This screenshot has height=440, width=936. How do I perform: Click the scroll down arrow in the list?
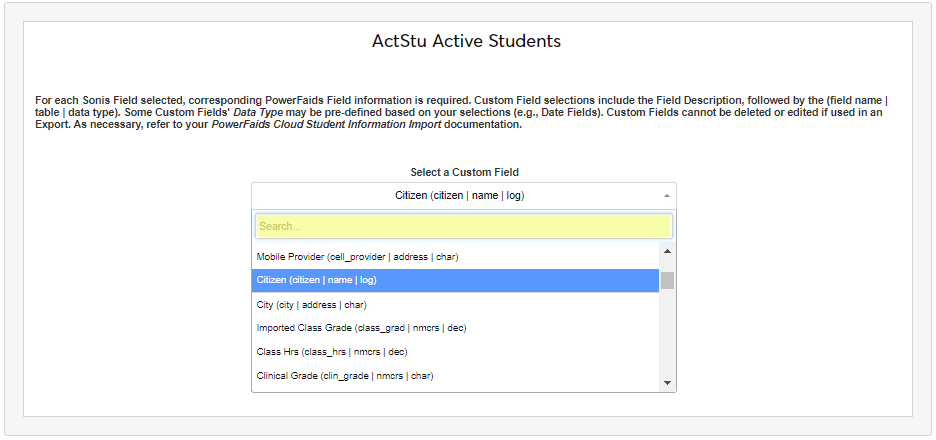[x=667, y=382]
